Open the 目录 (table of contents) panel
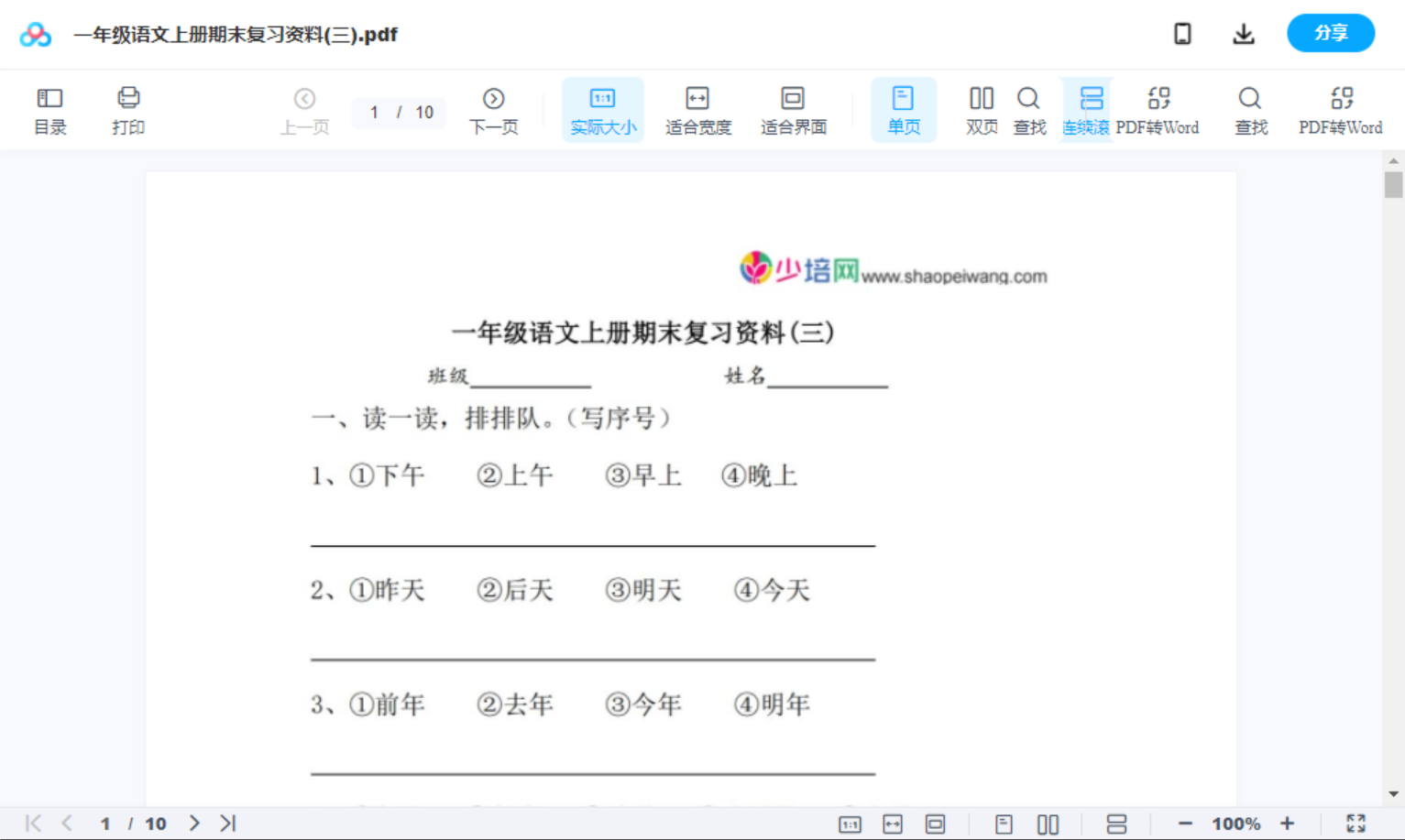 coord(49,109)
